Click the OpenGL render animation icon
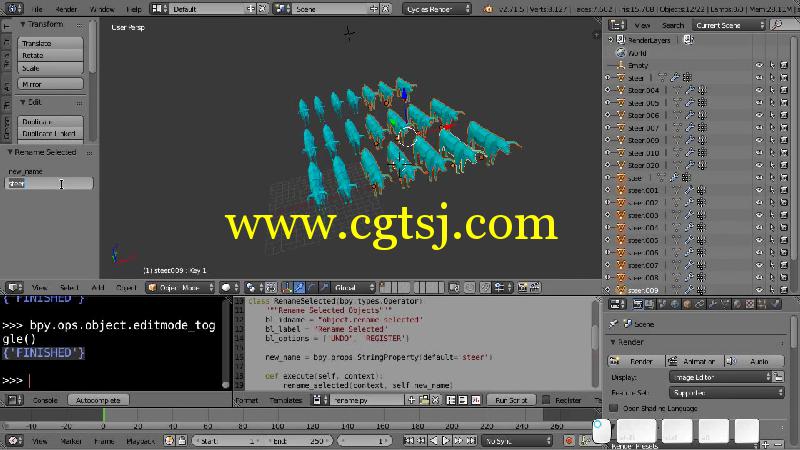800x450 pixels. (x=535, y=288)
